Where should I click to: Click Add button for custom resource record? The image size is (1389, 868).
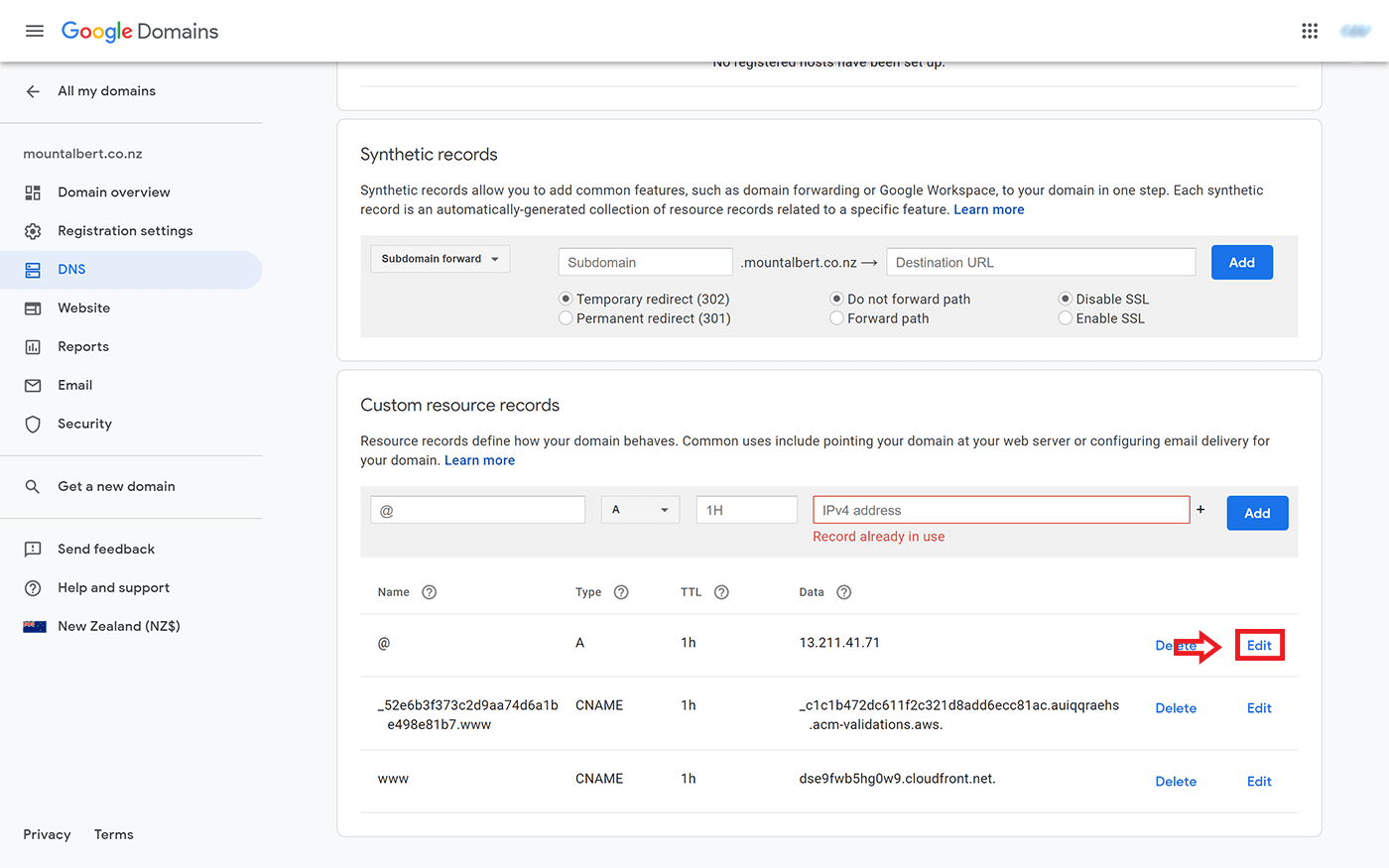(1257, 513)
